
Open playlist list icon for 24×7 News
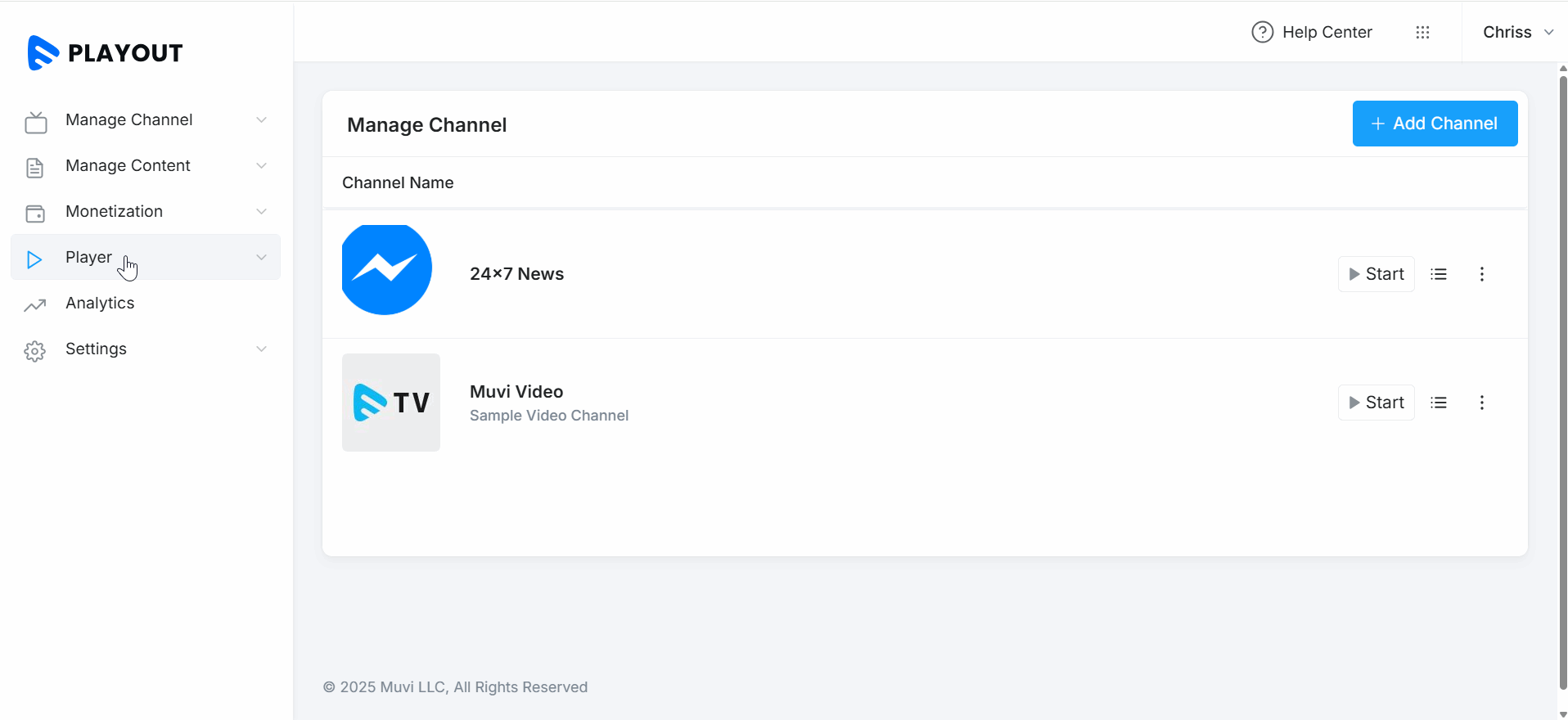click(1439, 274)
